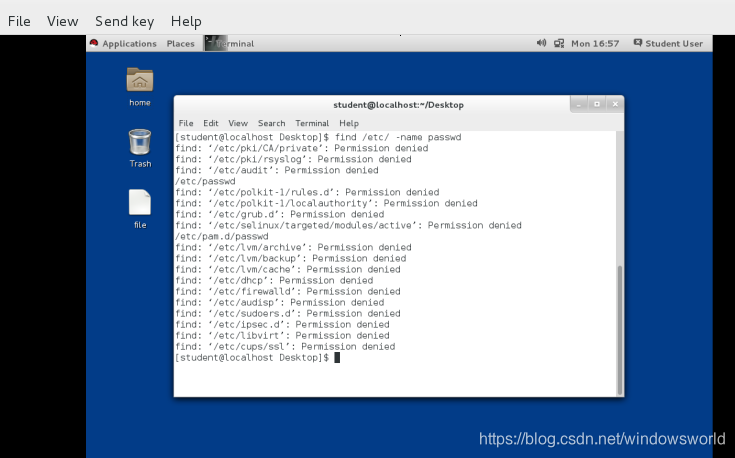Open the View menu of viewer window
The width and height of the screenshot is (735, 458).
pos(62,21)
